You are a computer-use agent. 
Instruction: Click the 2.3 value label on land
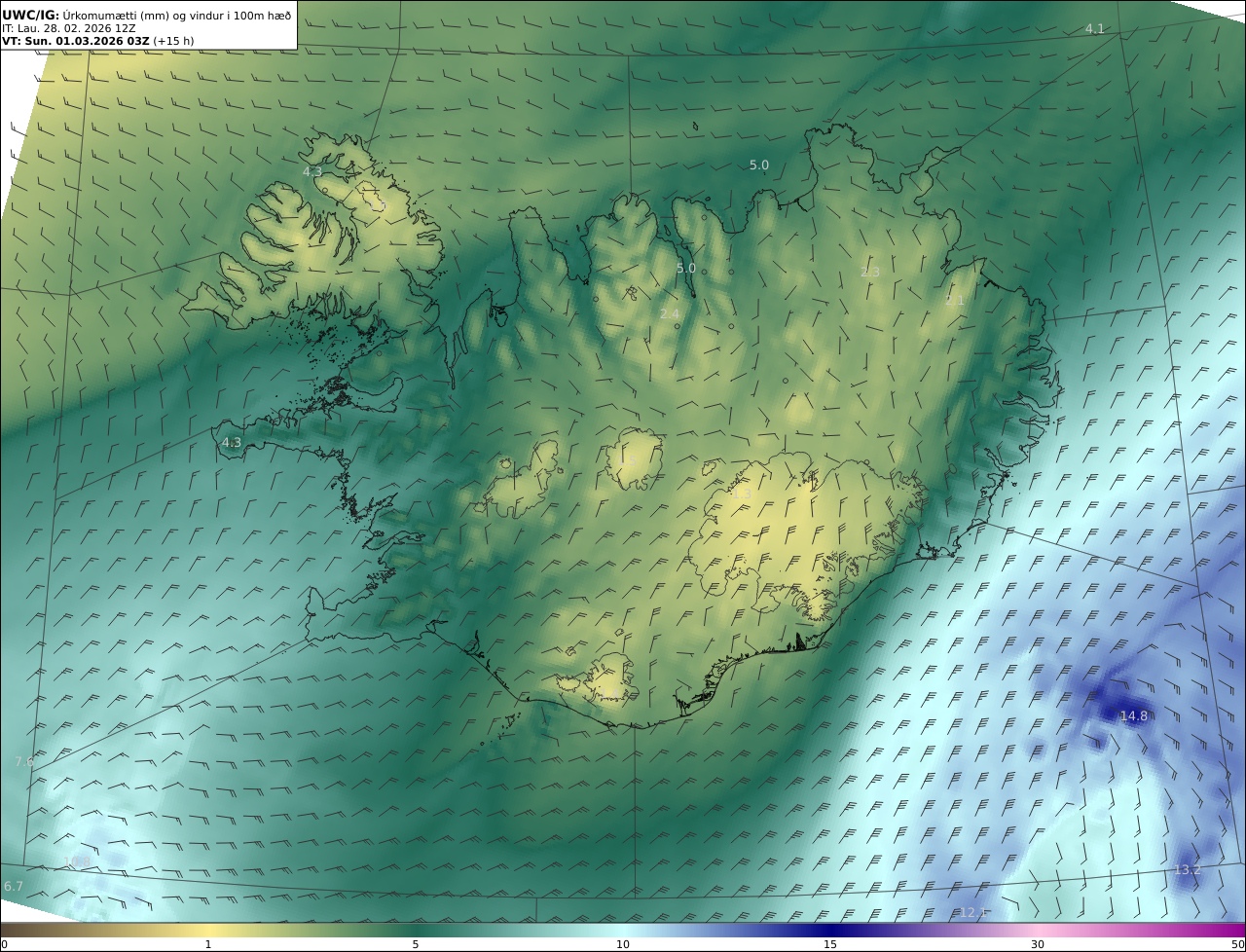point(870,272)
